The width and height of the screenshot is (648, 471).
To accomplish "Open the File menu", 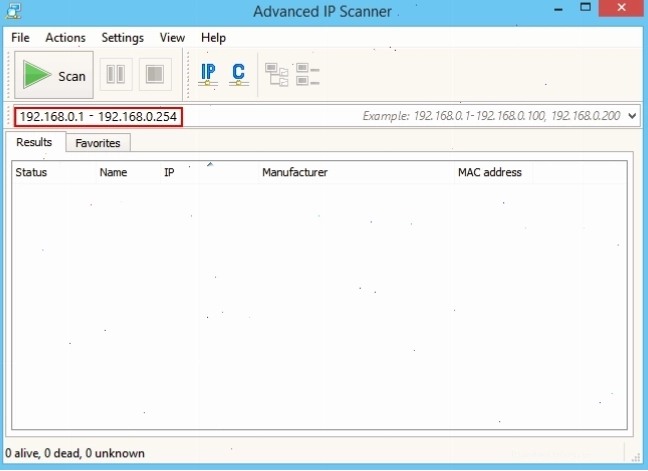I will coord(20,38).
